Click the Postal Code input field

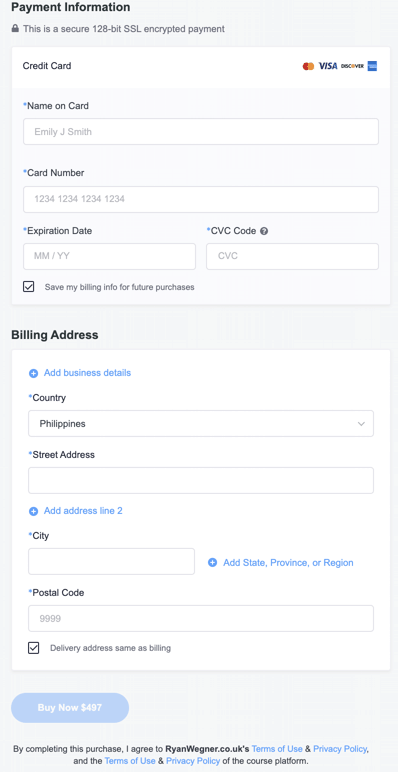(x=201, y=618)
